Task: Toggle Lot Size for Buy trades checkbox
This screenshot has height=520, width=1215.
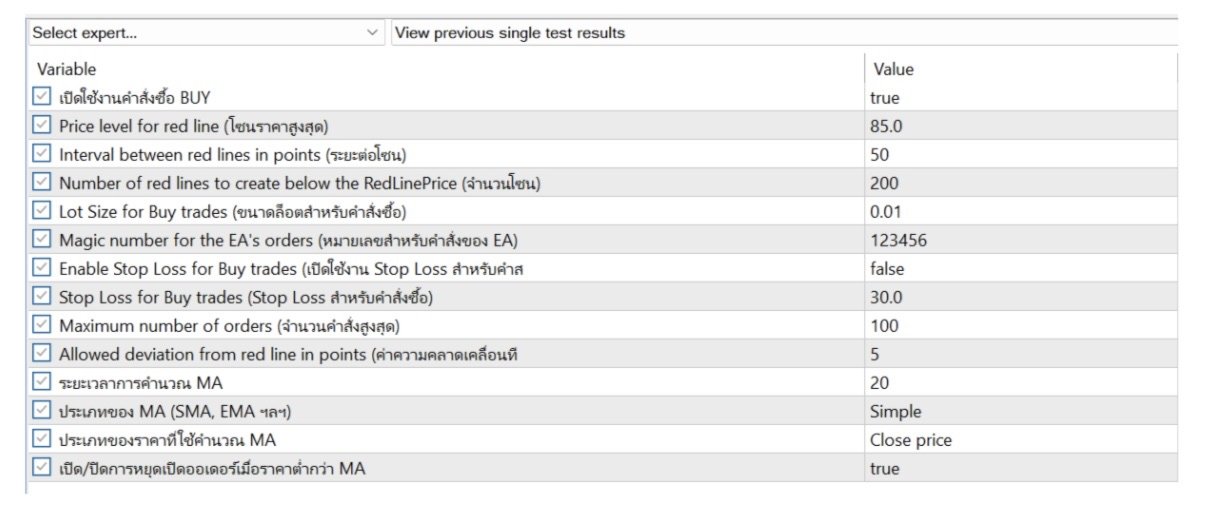Action: 41,211
